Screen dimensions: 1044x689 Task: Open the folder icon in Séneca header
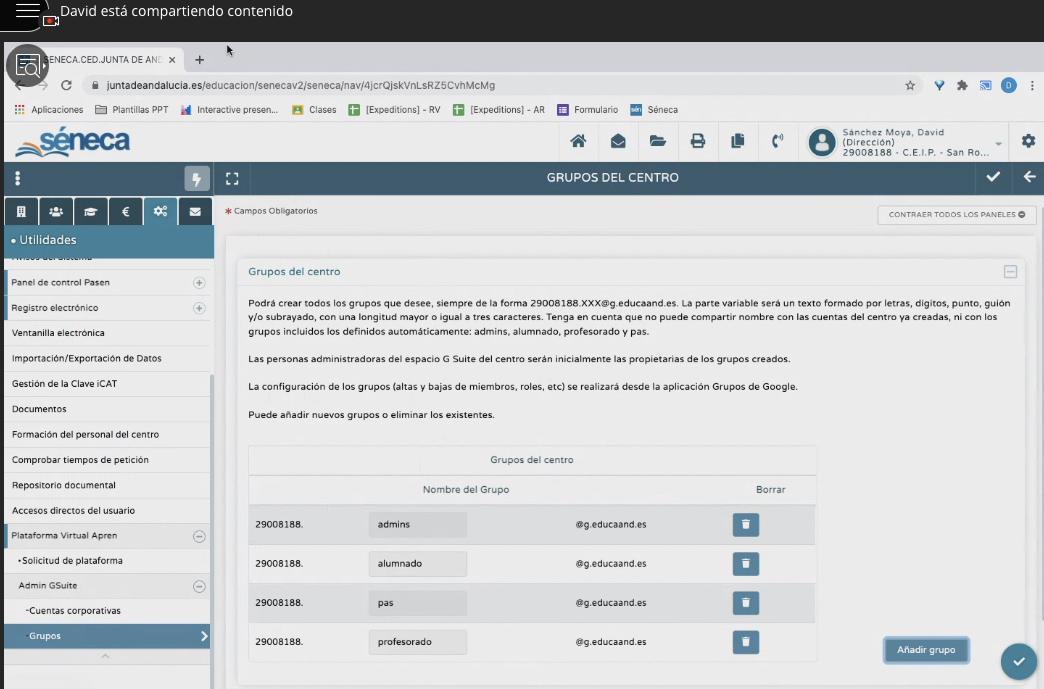658,141
